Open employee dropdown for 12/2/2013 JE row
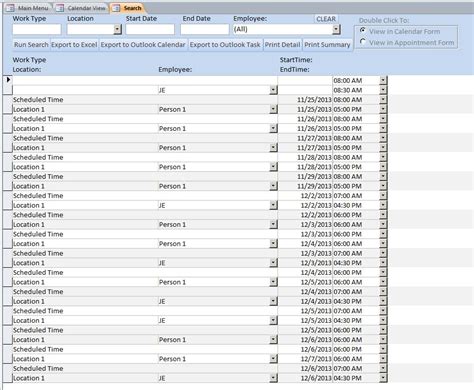This screenshot has height=390, width=474. pos(273,205)
